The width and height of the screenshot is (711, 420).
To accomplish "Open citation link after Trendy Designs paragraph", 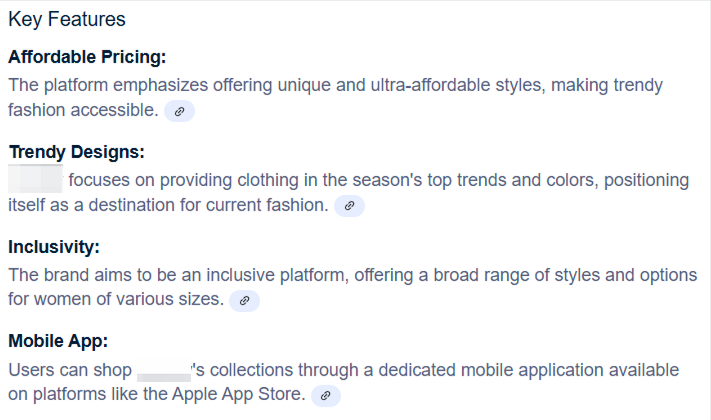I will (349, 206).
